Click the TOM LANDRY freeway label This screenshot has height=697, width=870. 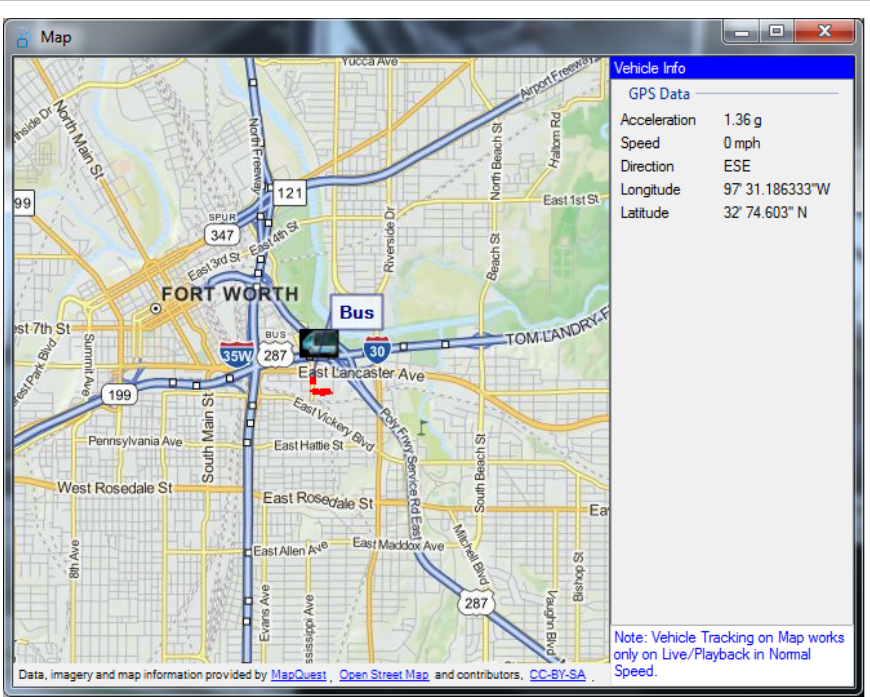coord(557,327)
